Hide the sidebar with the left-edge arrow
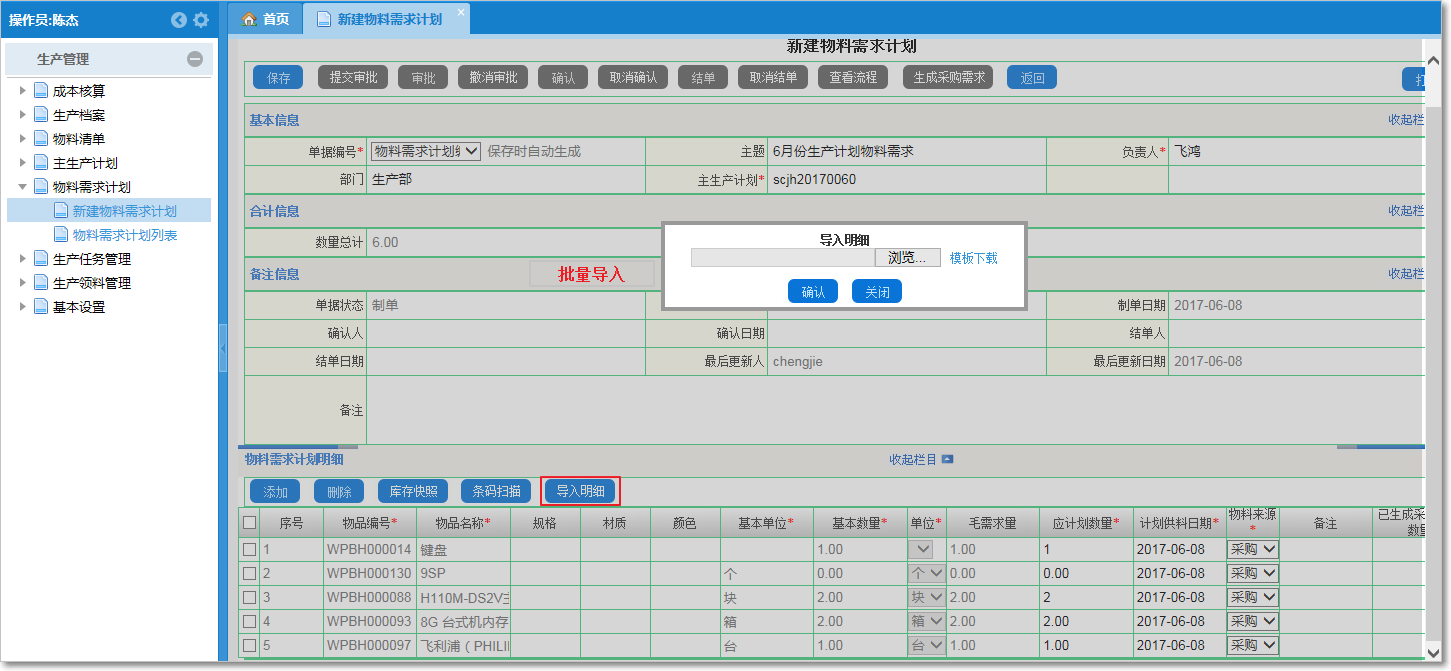This screenshot has height=671, width=1451. (x=224, y=348)
